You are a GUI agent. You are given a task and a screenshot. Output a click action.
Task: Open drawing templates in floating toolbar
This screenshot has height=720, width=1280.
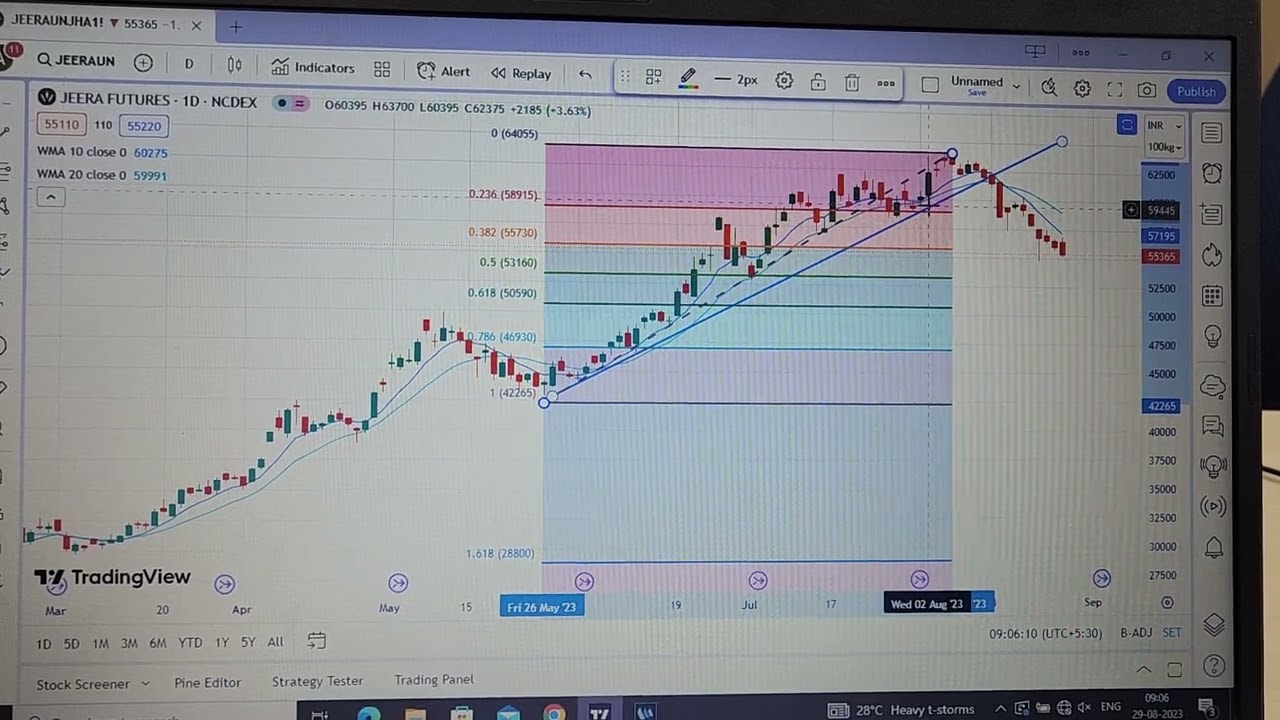coord(653,77)
